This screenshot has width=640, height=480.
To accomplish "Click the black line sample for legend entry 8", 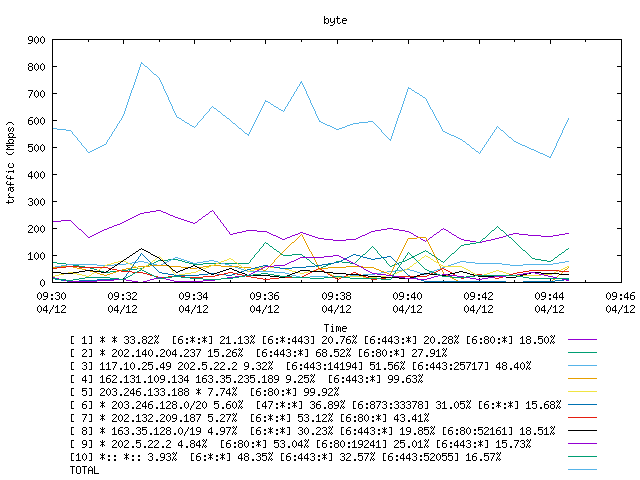I will [582, 431].
